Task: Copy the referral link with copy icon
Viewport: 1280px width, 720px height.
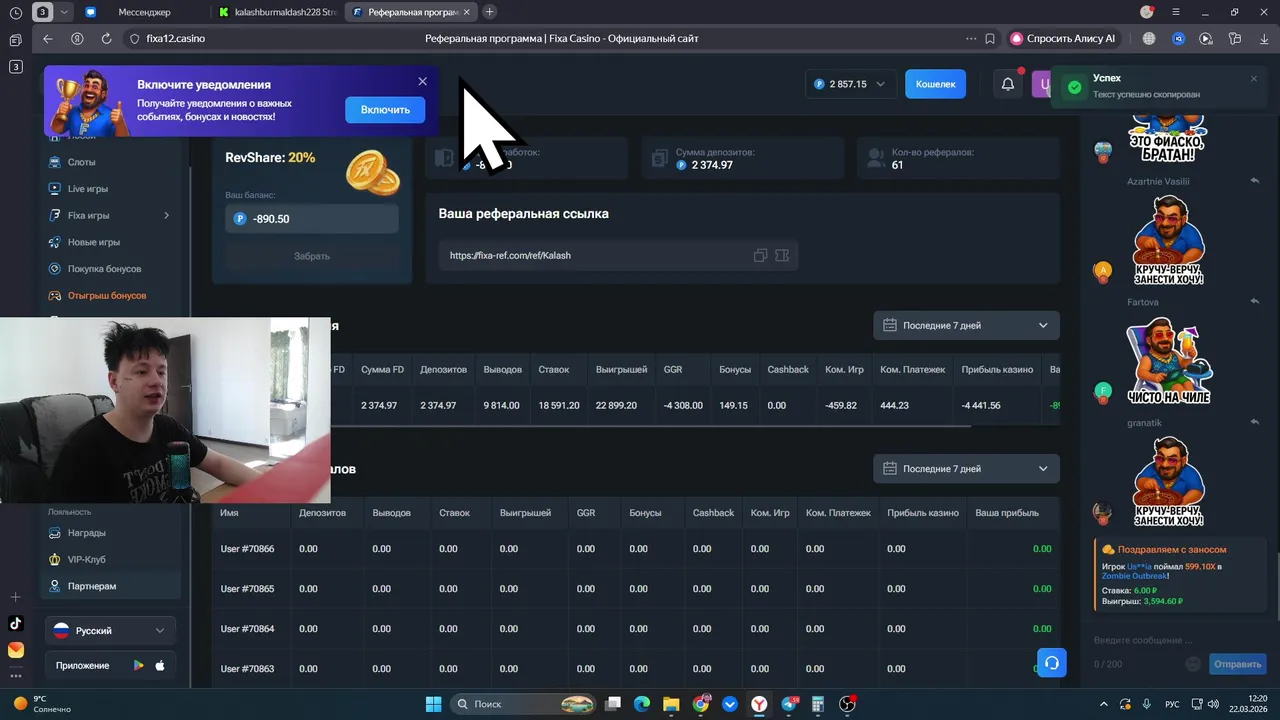Action: (x=760, y=255)
